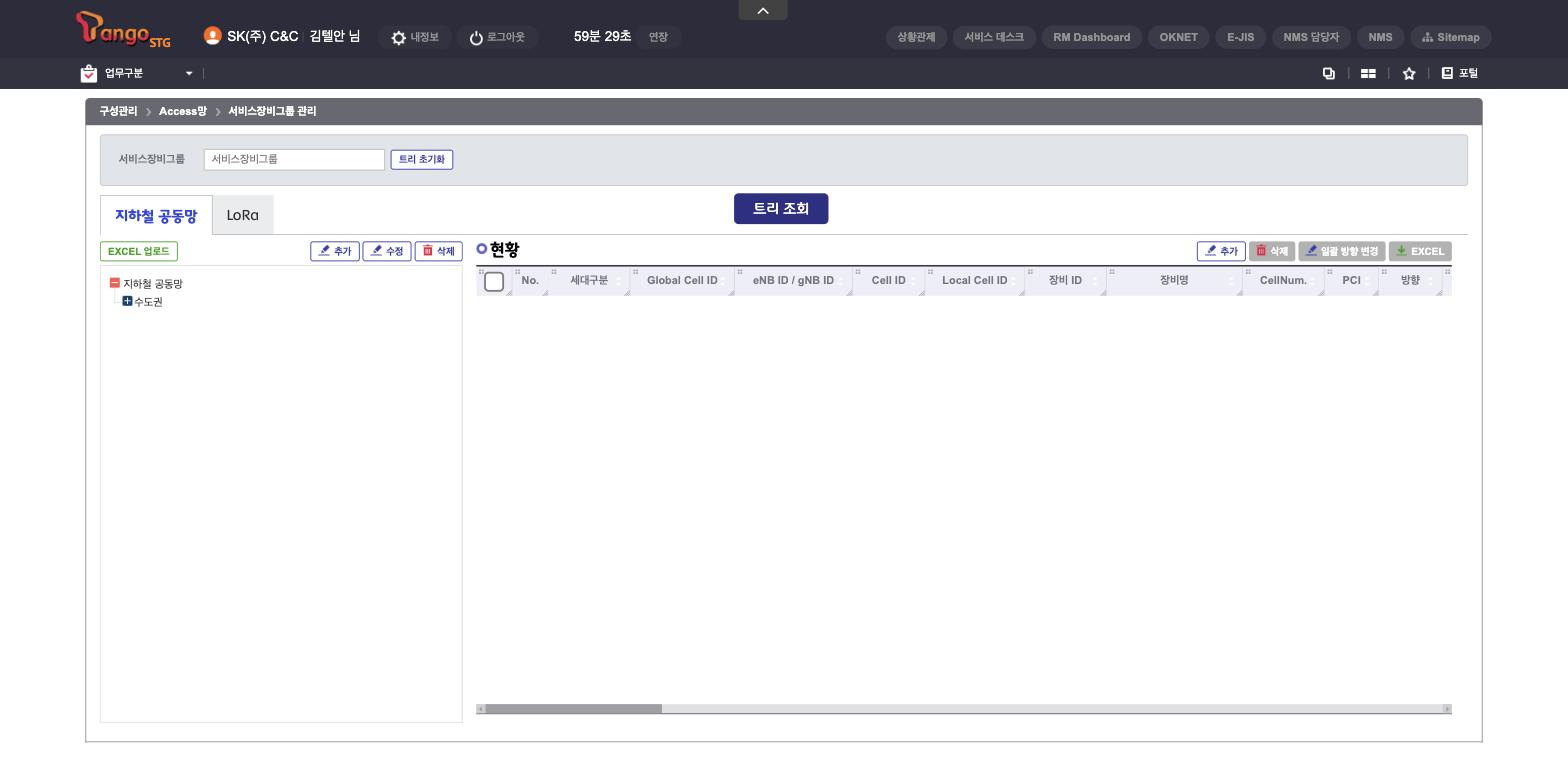The width and height of the screenshot is (1568, 772).
Task: Open the 업무구분 dropdown arrow
Action: coord(189,73)
